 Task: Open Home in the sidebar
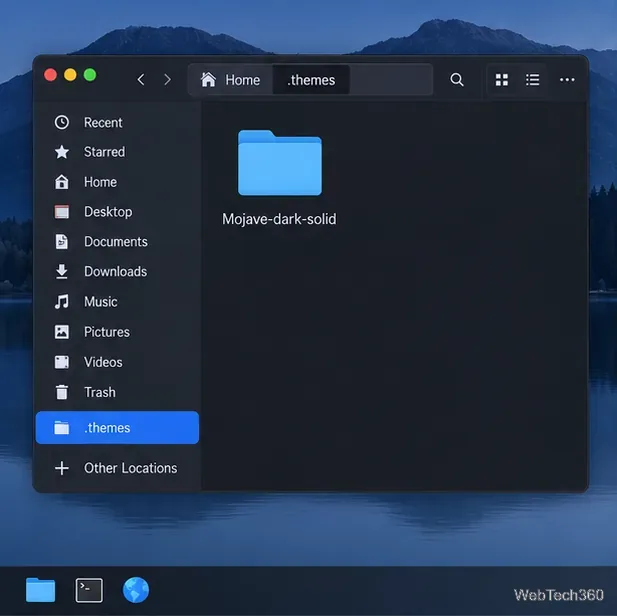117,182
